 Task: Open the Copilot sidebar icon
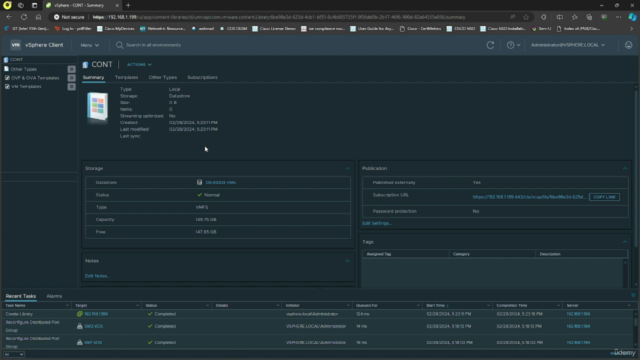(632, 17)
